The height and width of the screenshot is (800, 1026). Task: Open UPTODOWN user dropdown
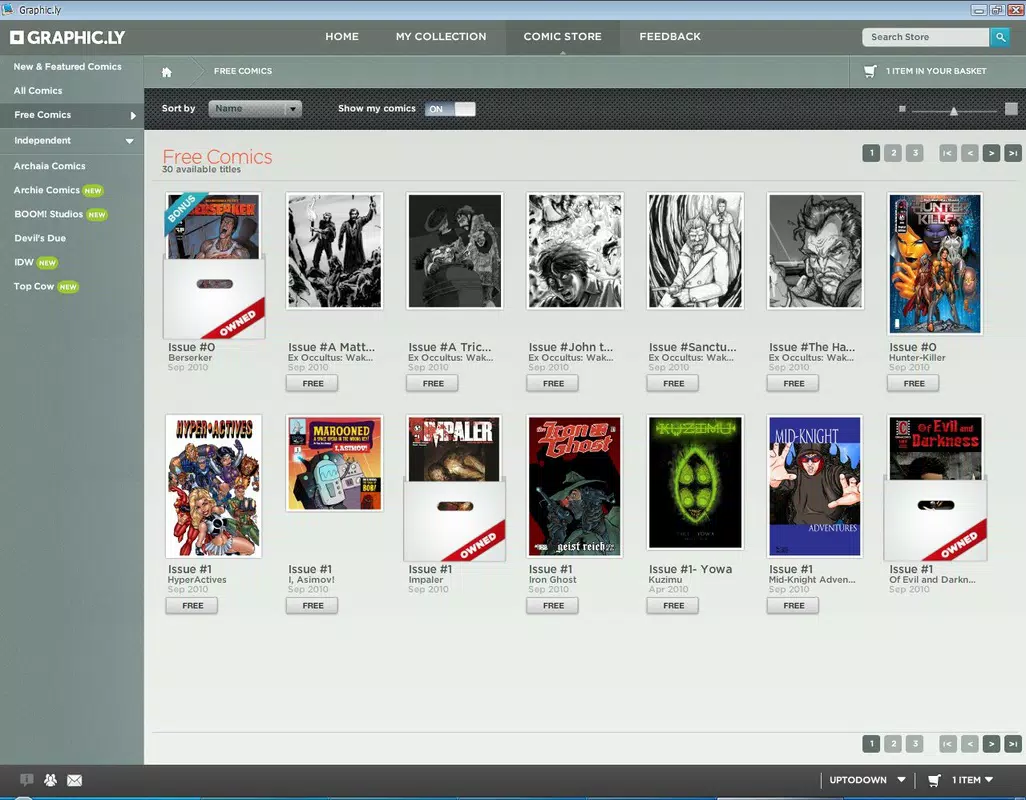(x=867, y=780)
